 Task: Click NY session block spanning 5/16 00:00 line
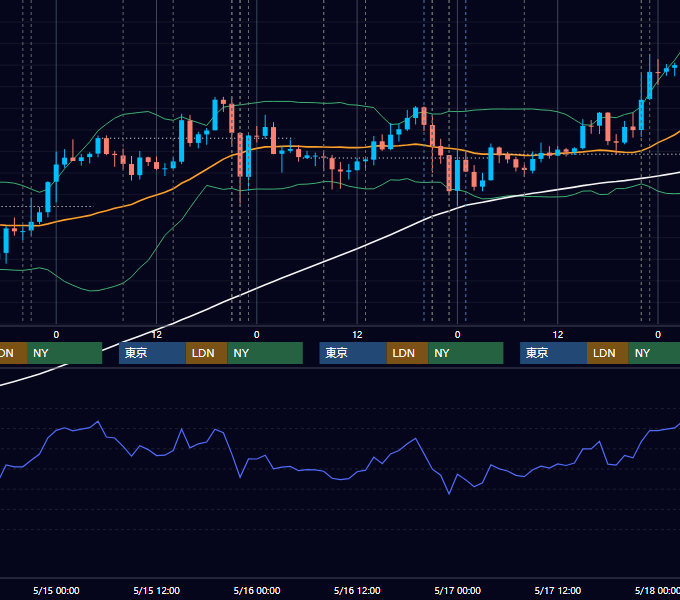pyautogui.click(x=265, y=353)
